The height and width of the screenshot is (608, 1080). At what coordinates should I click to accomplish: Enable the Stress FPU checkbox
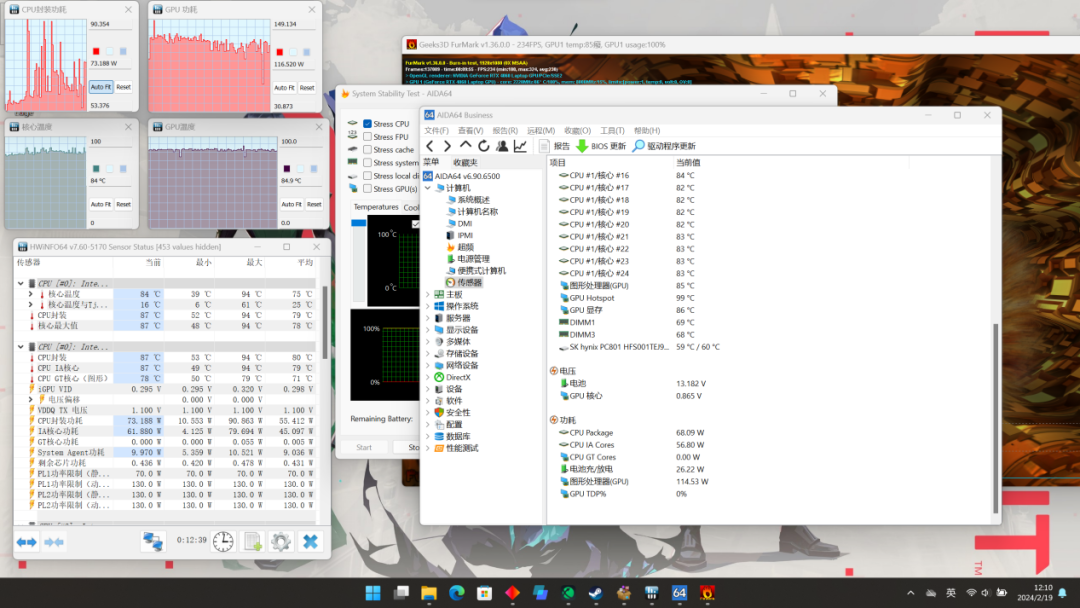click(x=368, y=137)
